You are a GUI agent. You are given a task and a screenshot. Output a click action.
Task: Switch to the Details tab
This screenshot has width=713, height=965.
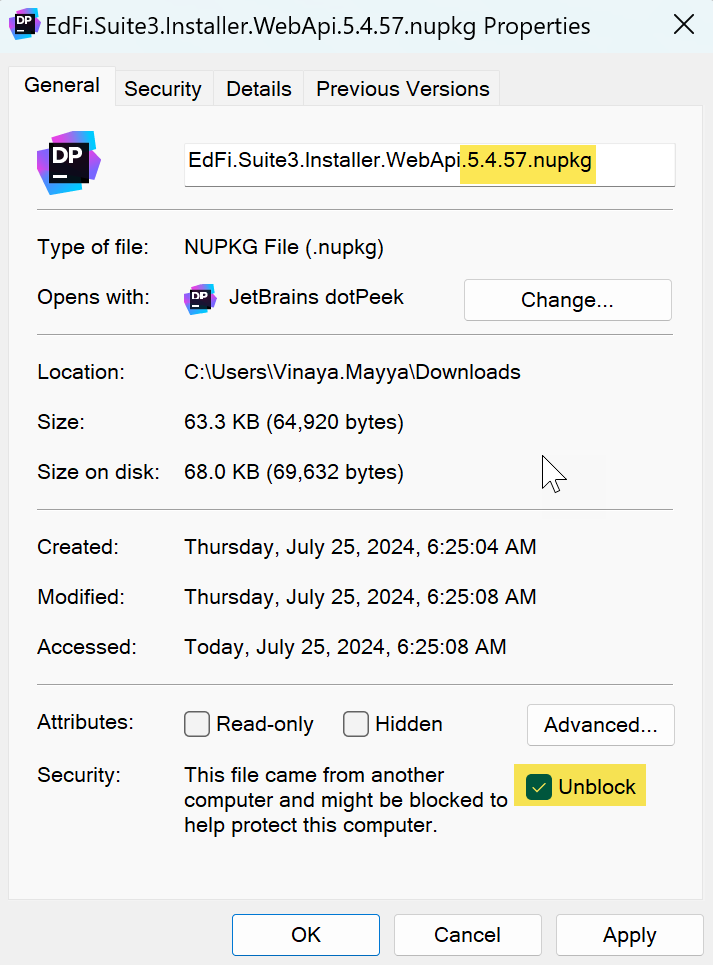(x=258, y=89)
